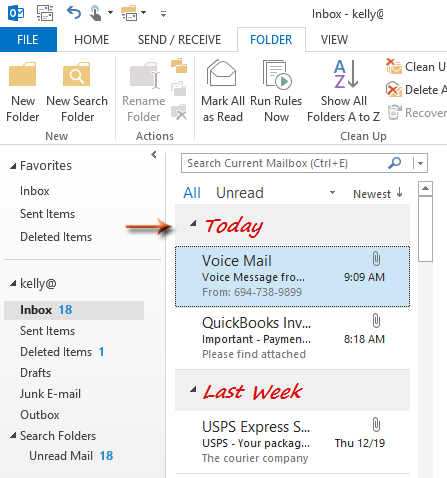
Task: Switch the message filter to Unread
Action: [240, 193]
